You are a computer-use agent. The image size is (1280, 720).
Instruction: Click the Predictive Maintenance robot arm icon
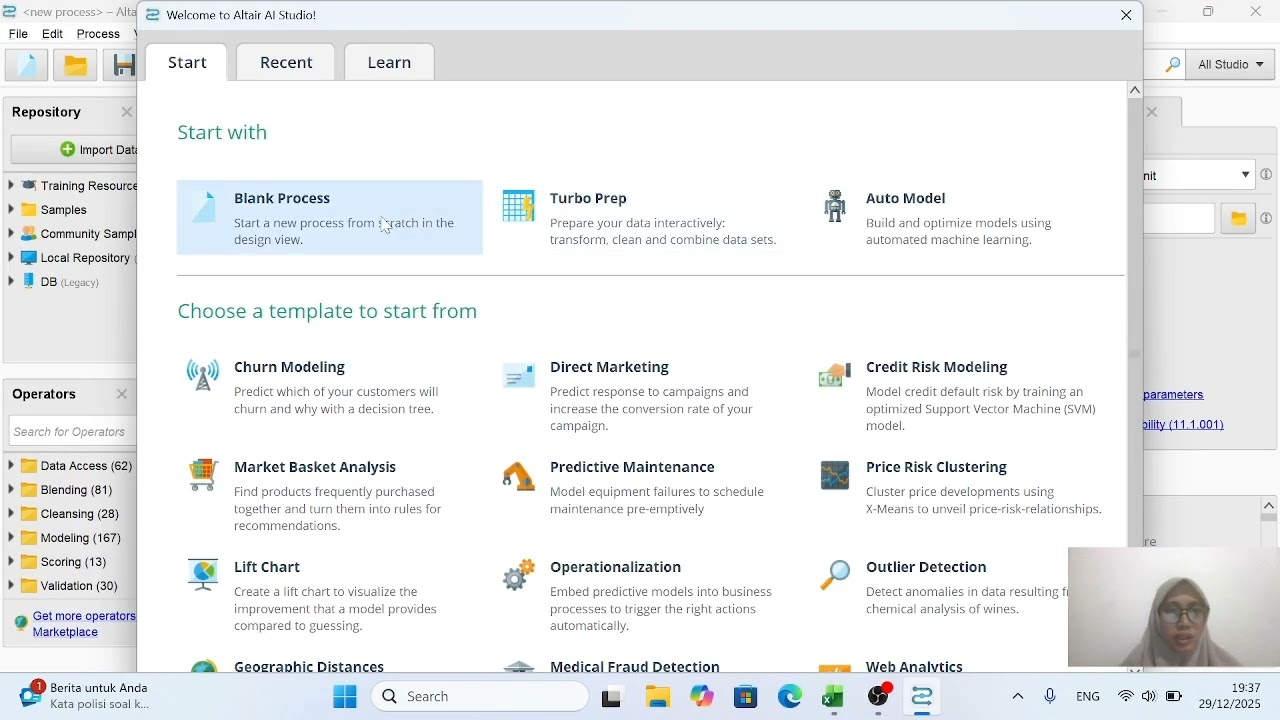click(518, 475)
